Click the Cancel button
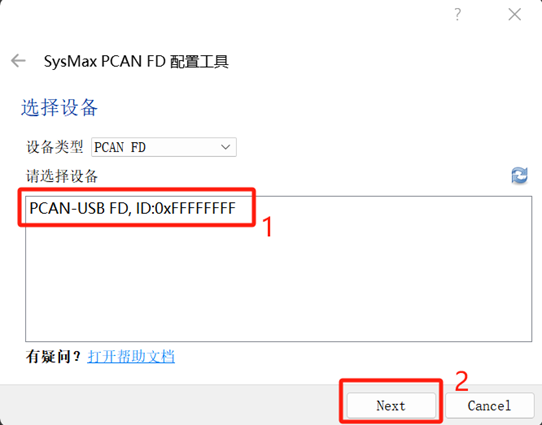Screen dimensions: 542x425 tap(489, 405)
